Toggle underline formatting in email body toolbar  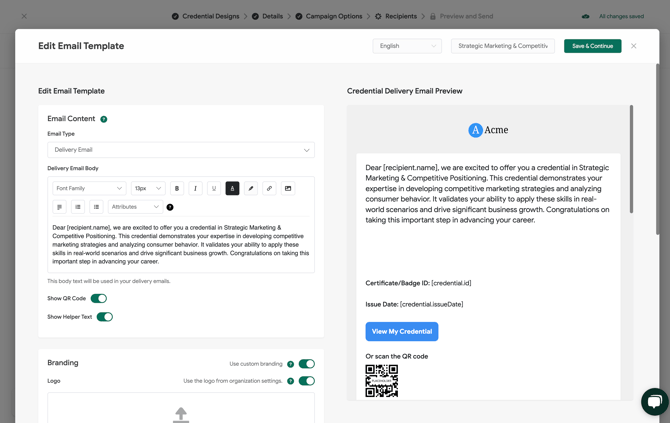click(214, 188)
